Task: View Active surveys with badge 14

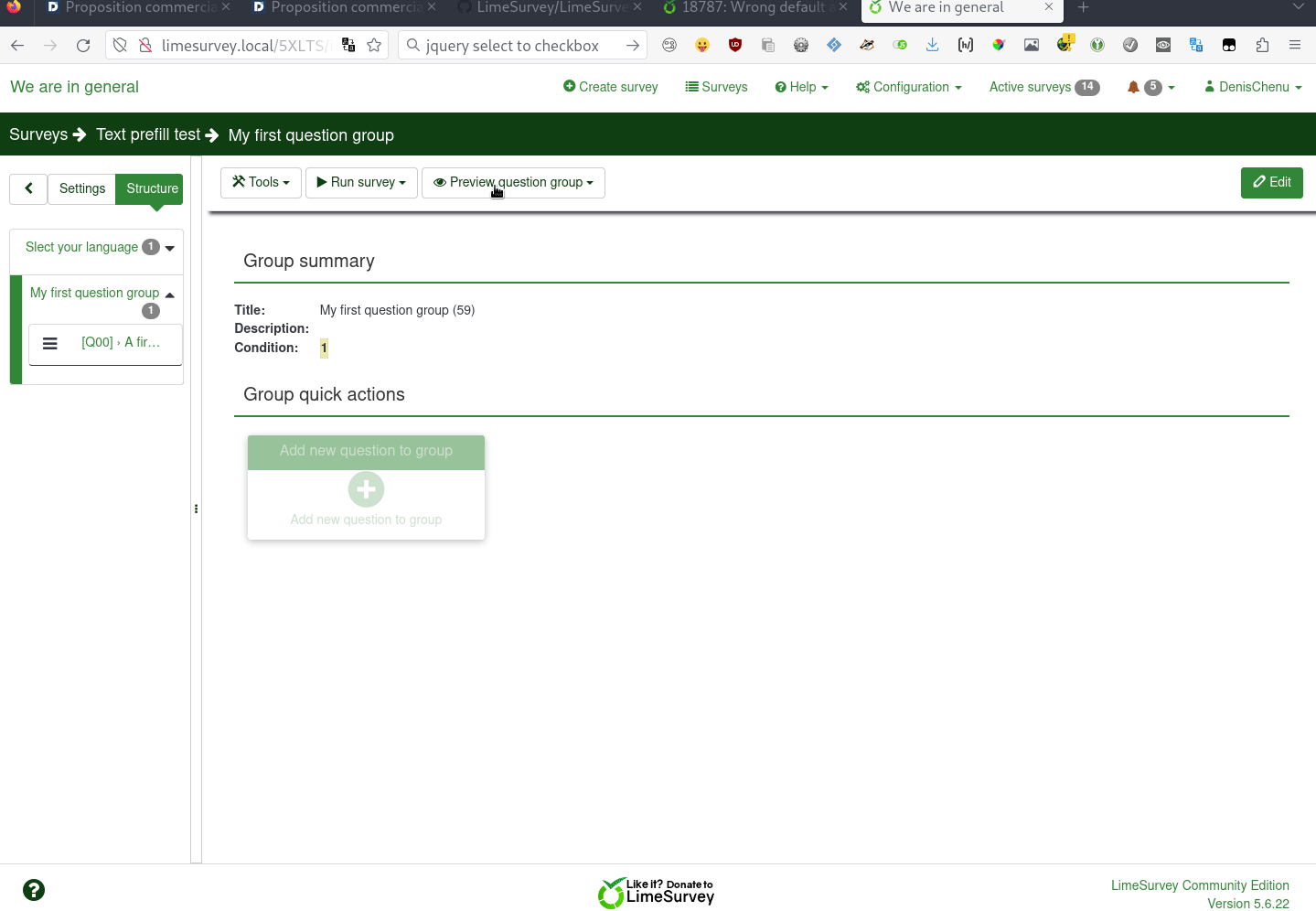Action: click(x=1044, y=87)
